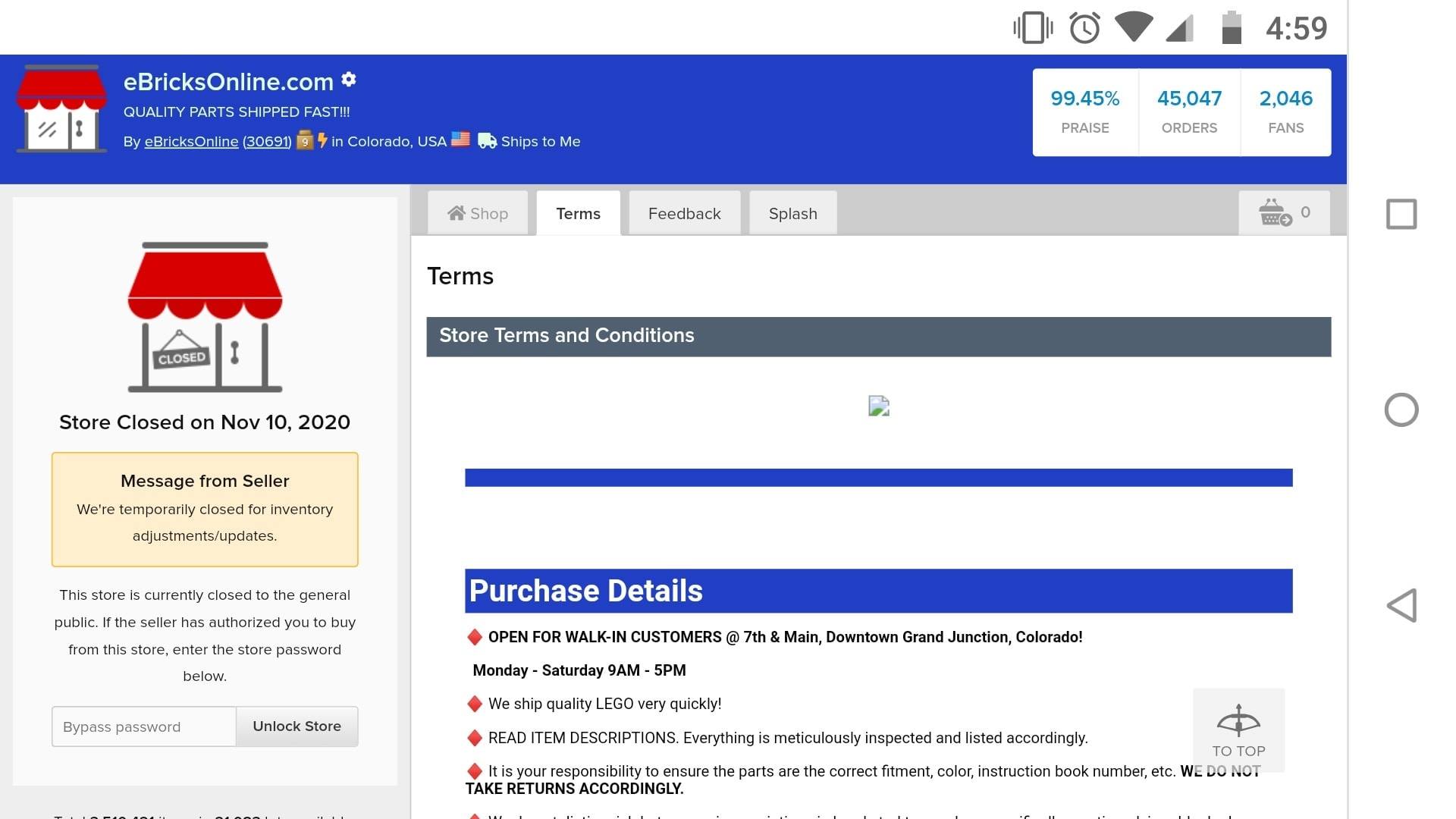Click the Ships to Me text
The width and height of the screenshot is (1456, 819).
pos(541,141)
